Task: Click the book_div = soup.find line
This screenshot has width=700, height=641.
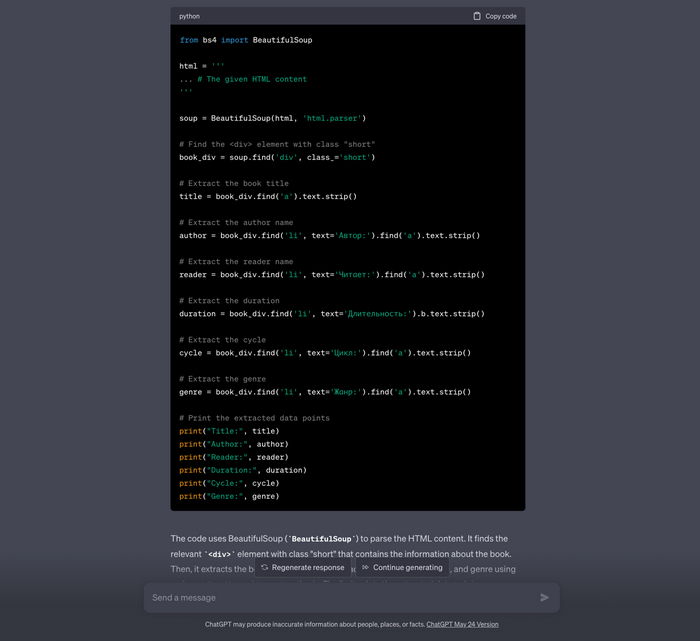Action: pos(277,157)
